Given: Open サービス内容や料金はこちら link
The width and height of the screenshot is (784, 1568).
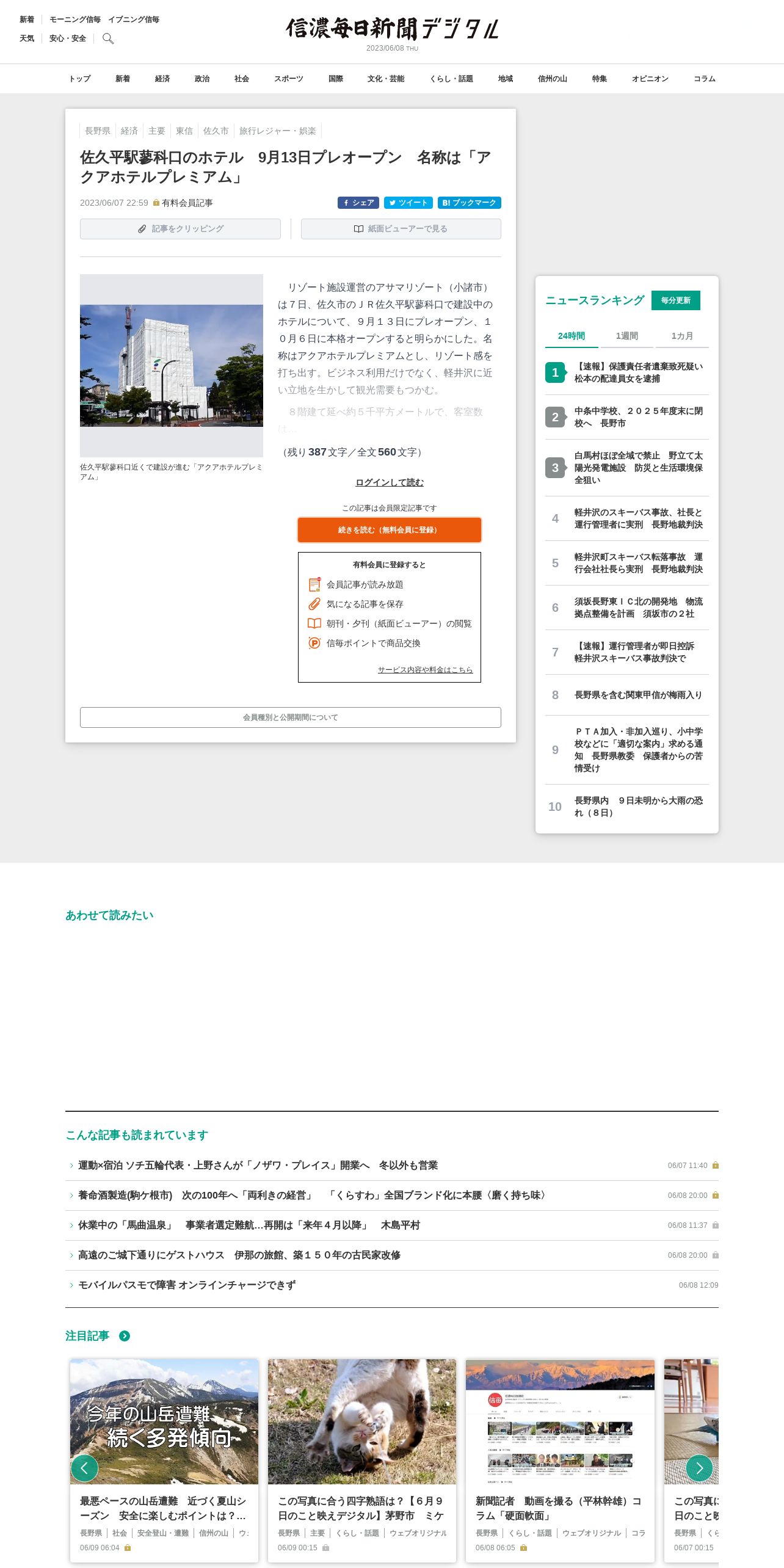Looking at the screenshot, I should click(425, 670).
